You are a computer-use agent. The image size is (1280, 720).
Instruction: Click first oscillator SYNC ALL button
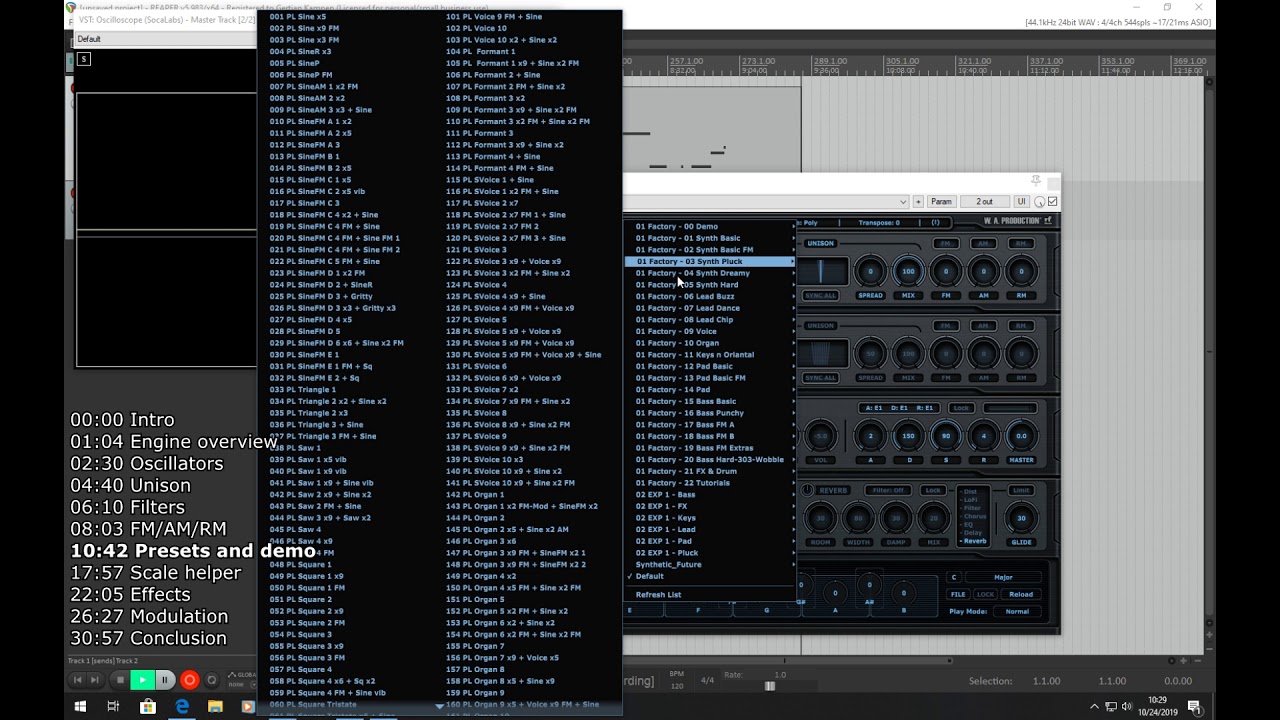click(820, 295)
